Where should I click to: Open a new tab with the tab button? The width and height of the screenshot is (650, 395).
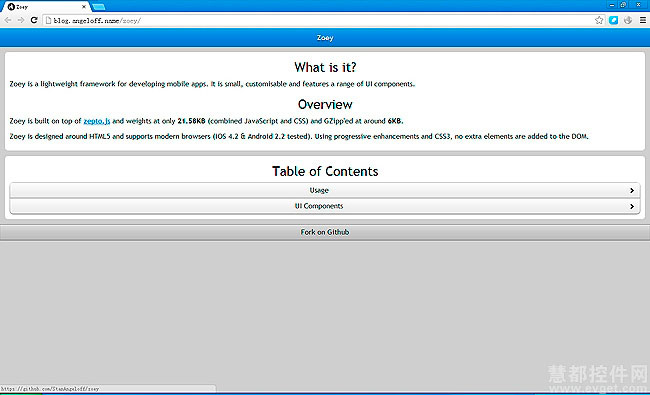click(x=99, y=7)
